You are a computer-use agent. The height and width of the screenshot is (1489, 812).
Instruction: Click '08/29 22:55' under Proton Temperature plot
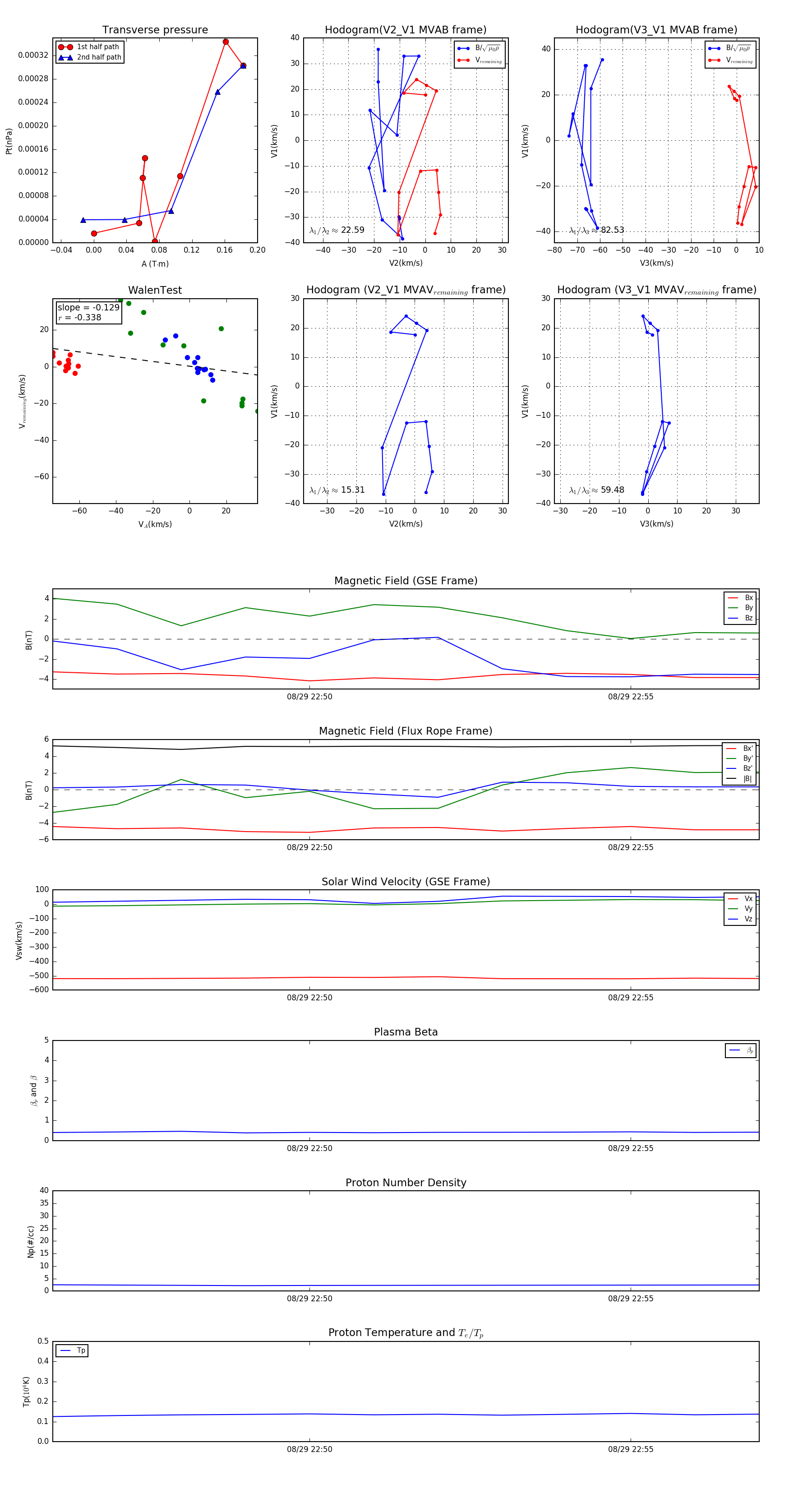tap(631, 1449)
